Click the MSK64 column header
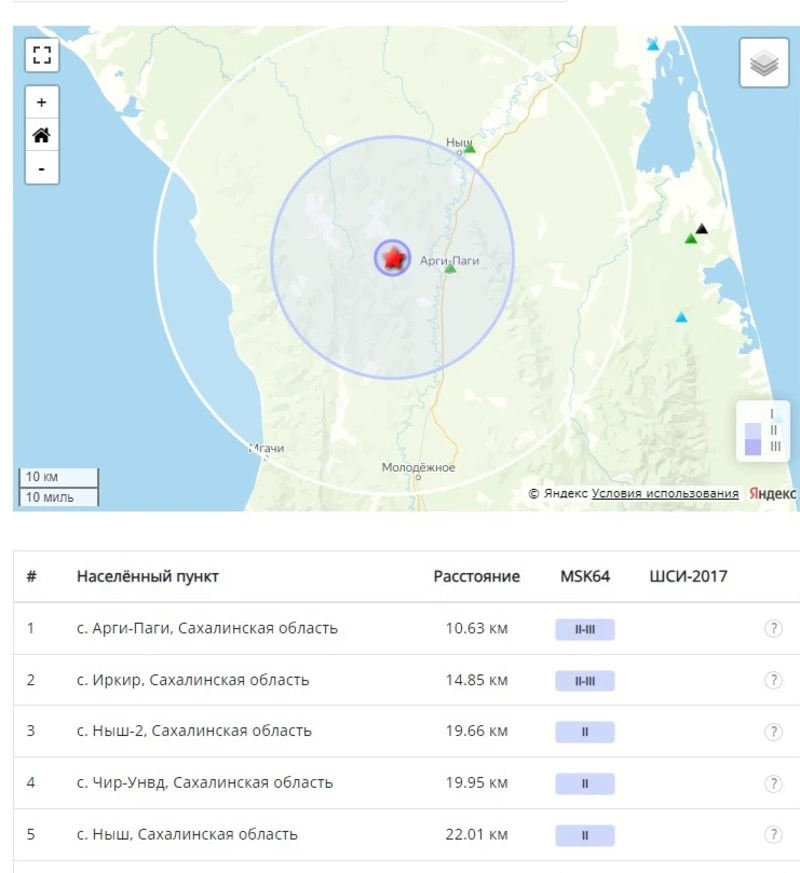The image size is (800, 873). (585, 577)
